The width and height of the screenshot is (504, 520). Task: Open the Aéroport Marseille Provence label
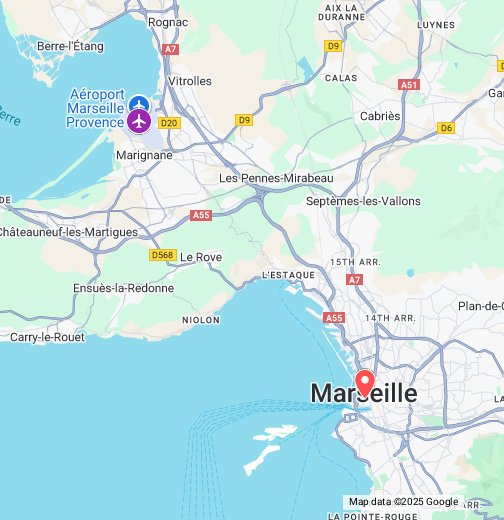click(x=96, y=108)
